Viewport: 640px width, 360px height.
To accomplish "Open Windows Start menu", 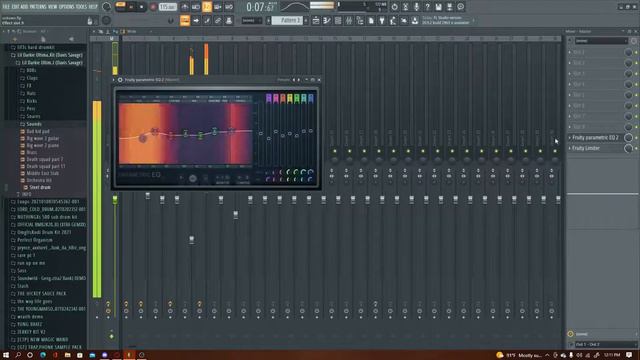I will [6, 355].
